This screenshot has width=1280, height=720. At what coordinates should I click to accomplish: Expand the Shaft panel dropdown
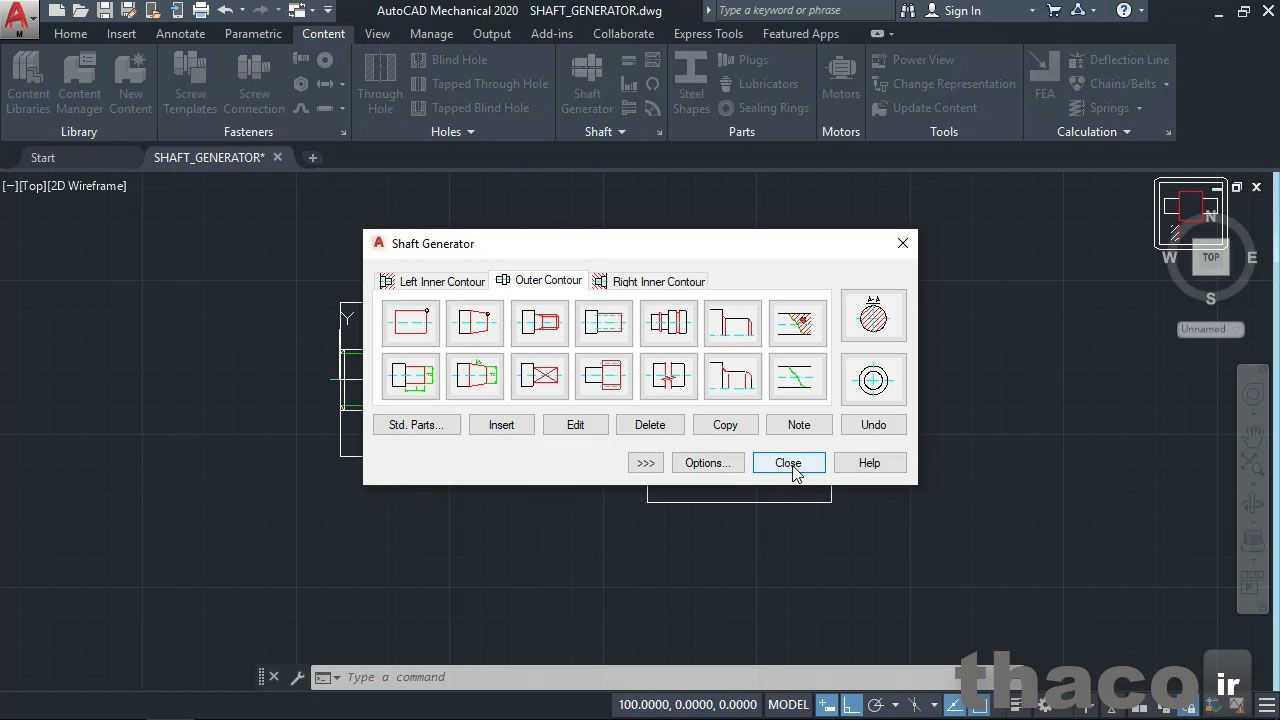pos(621,132)
